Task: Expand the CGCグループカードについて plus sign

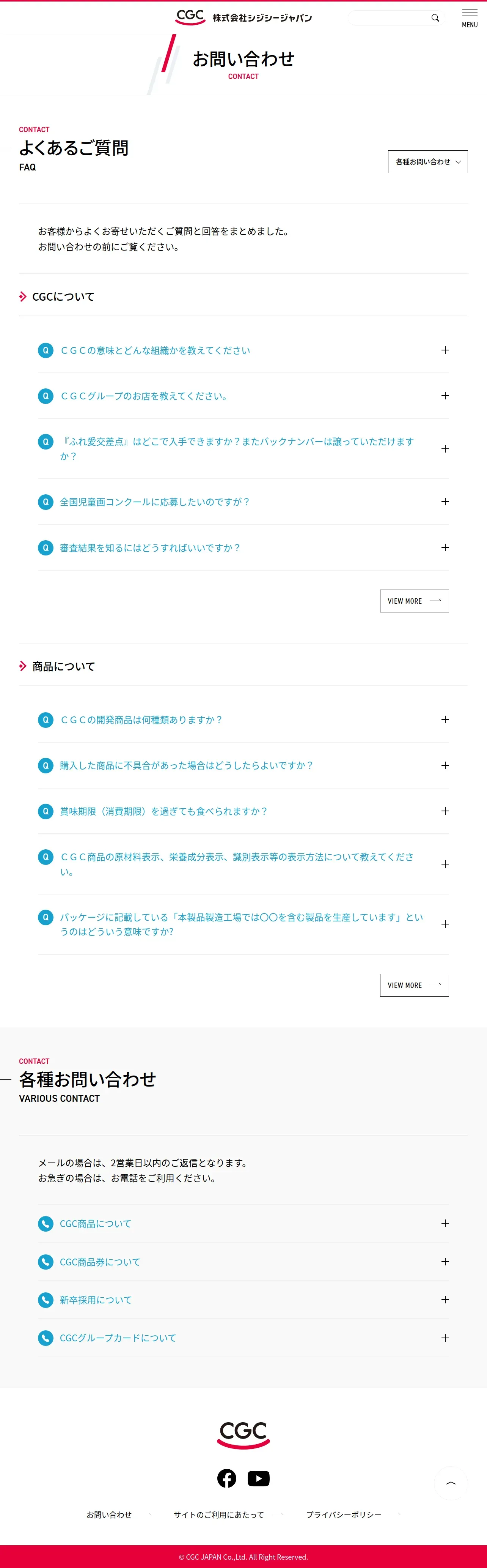Action: [445, 1338]
